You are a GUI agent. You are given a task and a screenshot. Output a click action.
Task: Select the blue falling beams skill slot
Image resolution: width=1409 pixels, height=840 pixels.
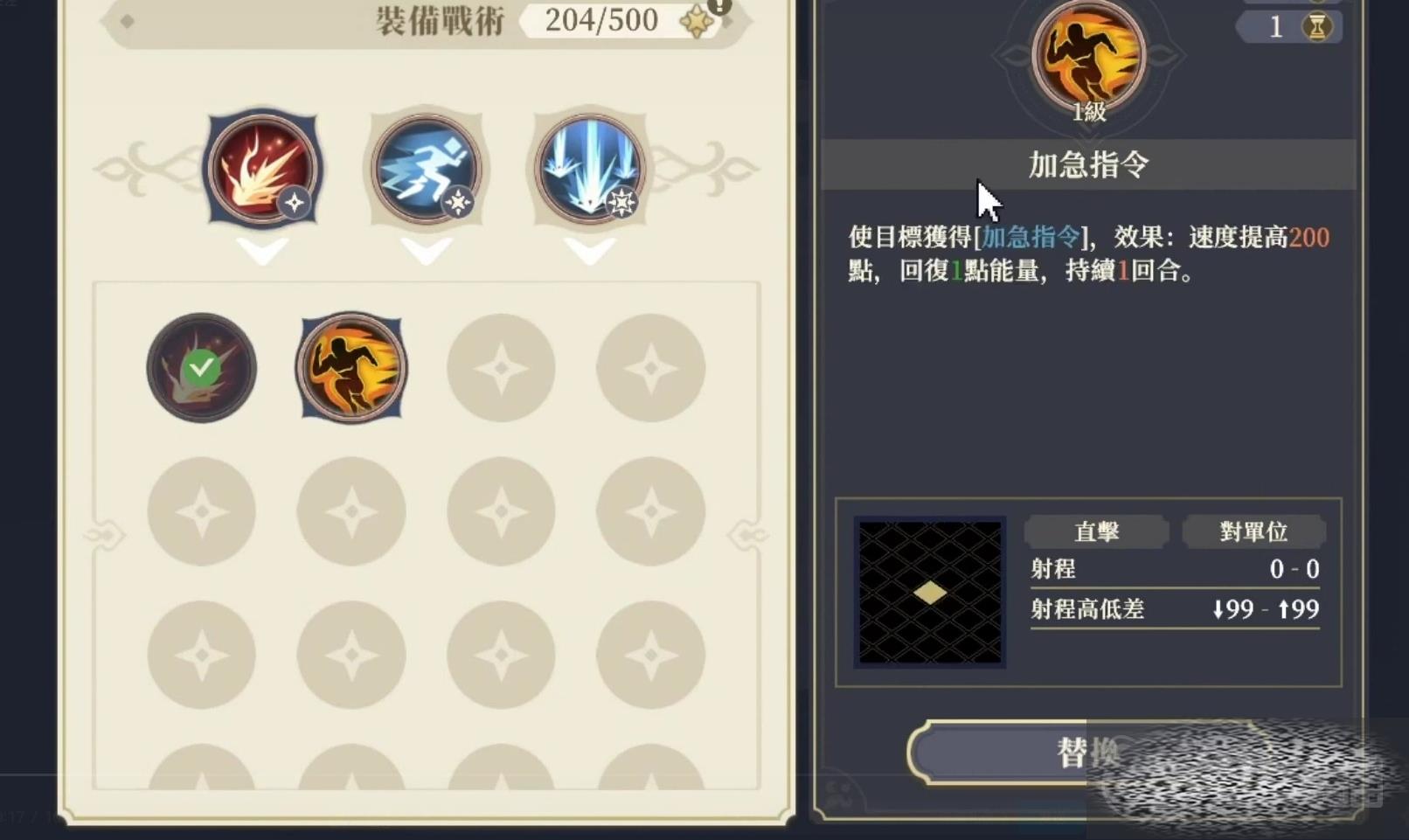[590, 169]
